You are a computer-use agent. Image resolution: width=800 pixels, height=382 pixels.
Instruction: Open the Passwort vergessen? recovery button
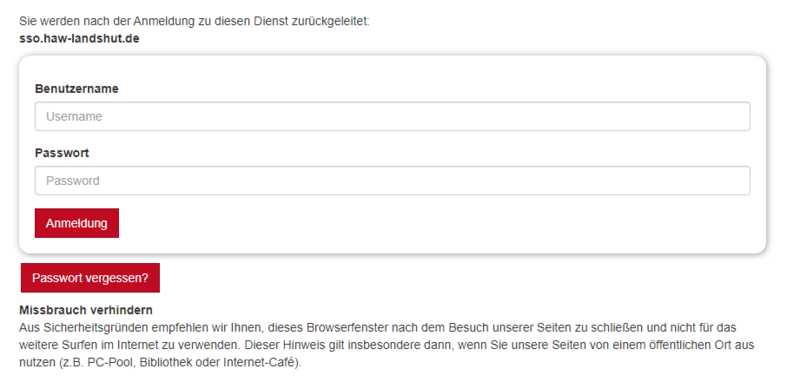pyautogui.click(x=90, y=278)
